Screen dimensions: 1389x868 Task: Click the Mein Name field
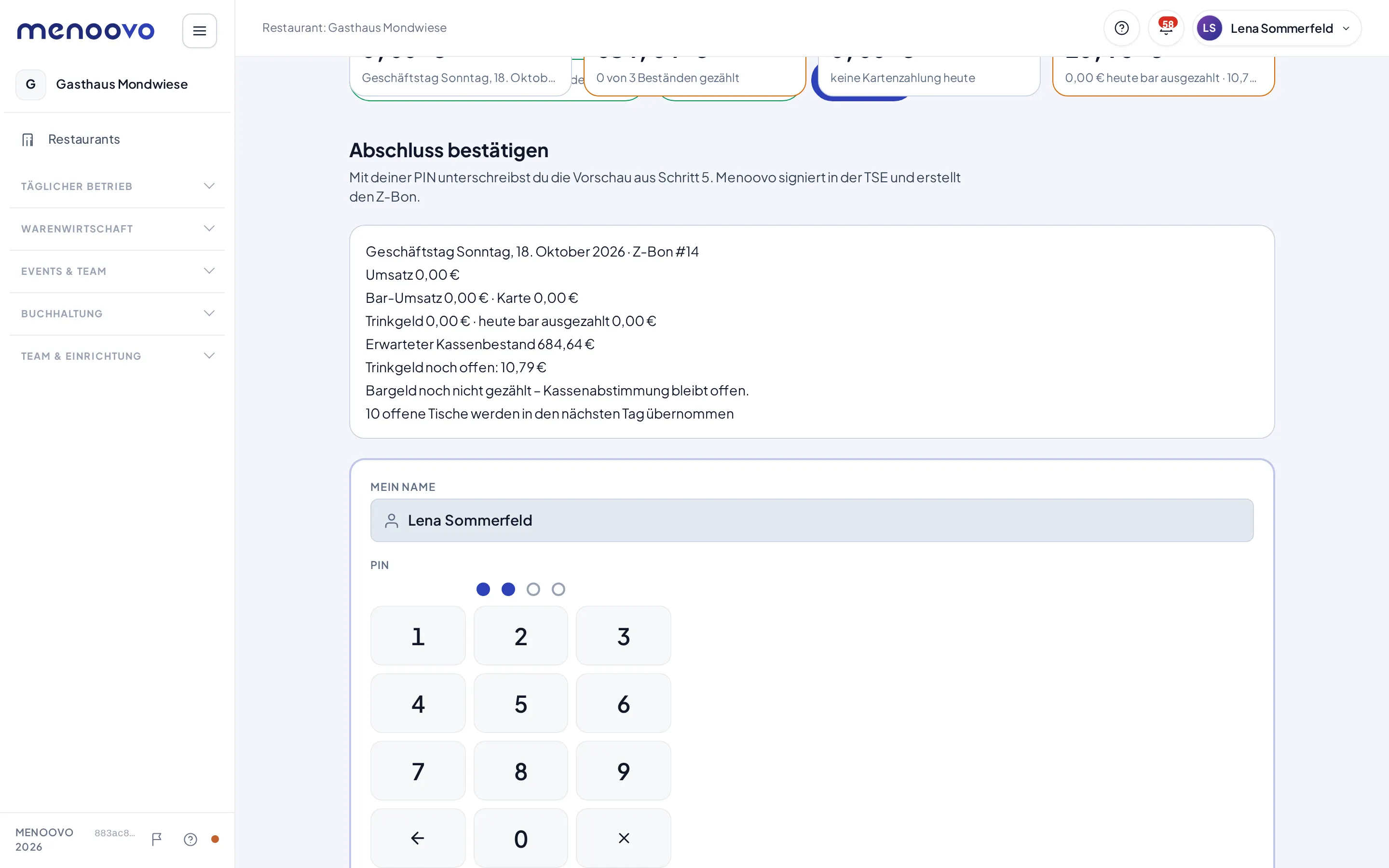click(812, 520)
